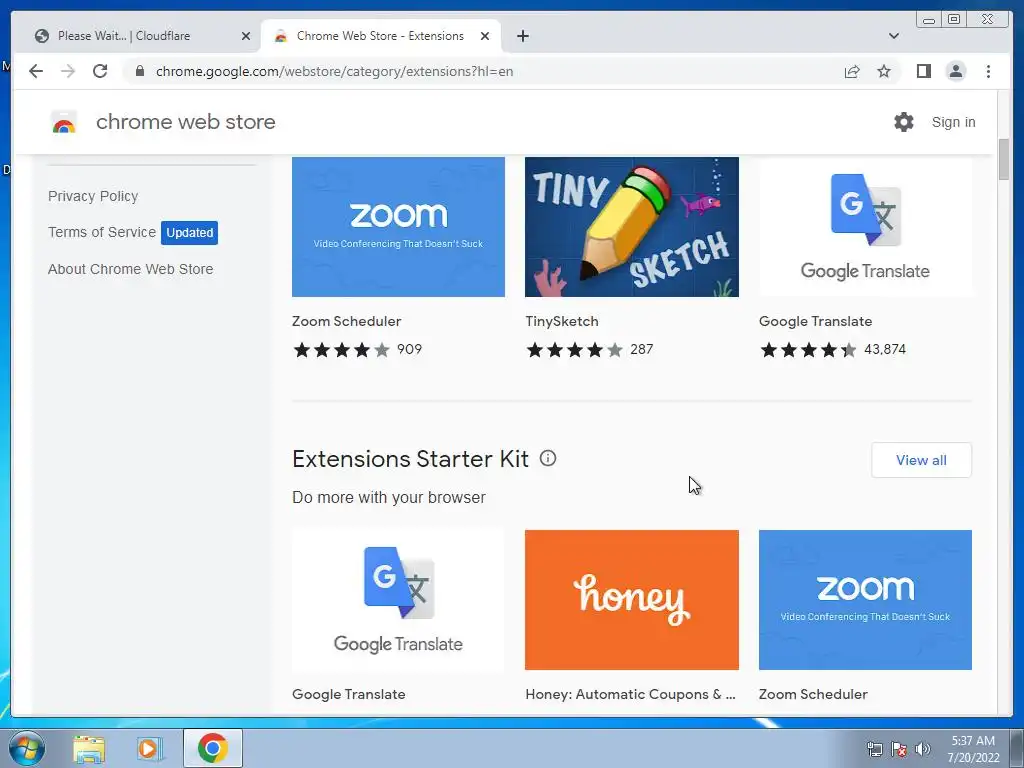
Task: Open the TinySketch thumbnail
Action: coord(632,227)
